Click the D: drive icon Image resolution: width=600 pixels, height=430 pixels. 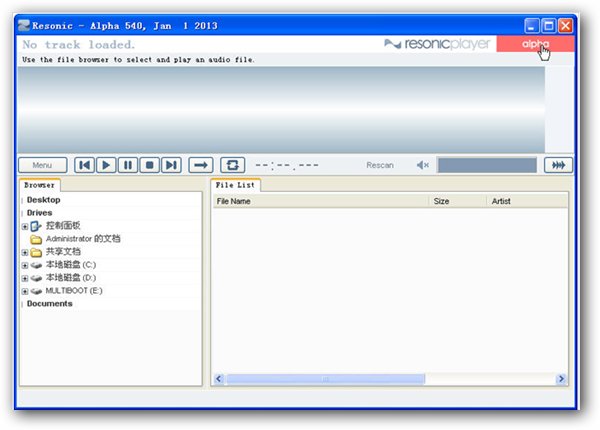36,279
